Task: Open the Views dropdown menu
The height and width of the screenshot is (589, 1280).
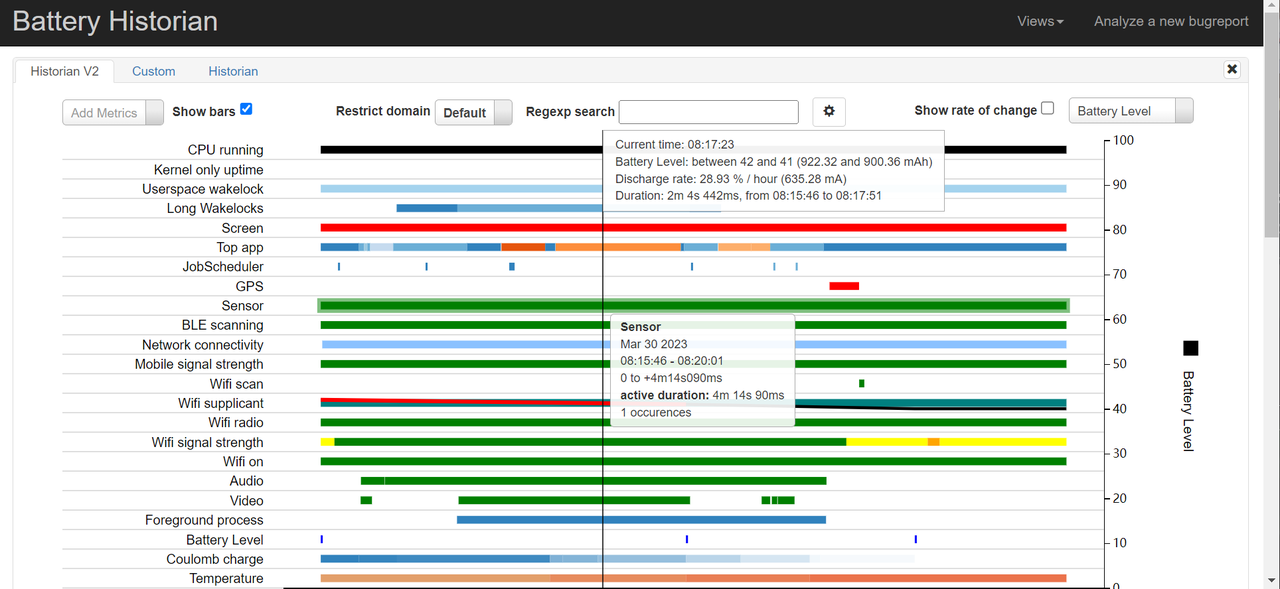Action: (x=1040, y=21)
